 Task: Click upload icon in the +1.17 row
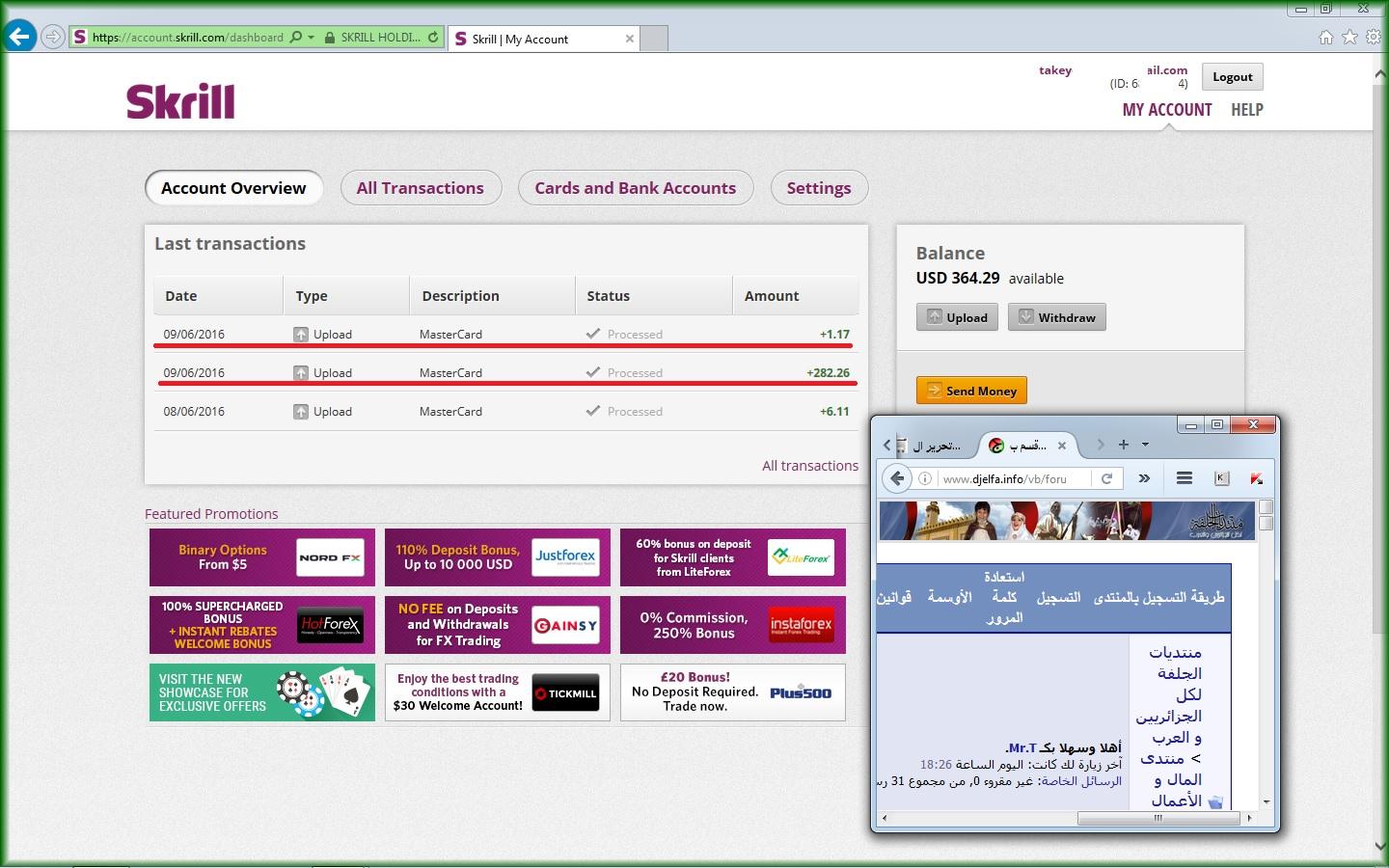click(301, 335)
